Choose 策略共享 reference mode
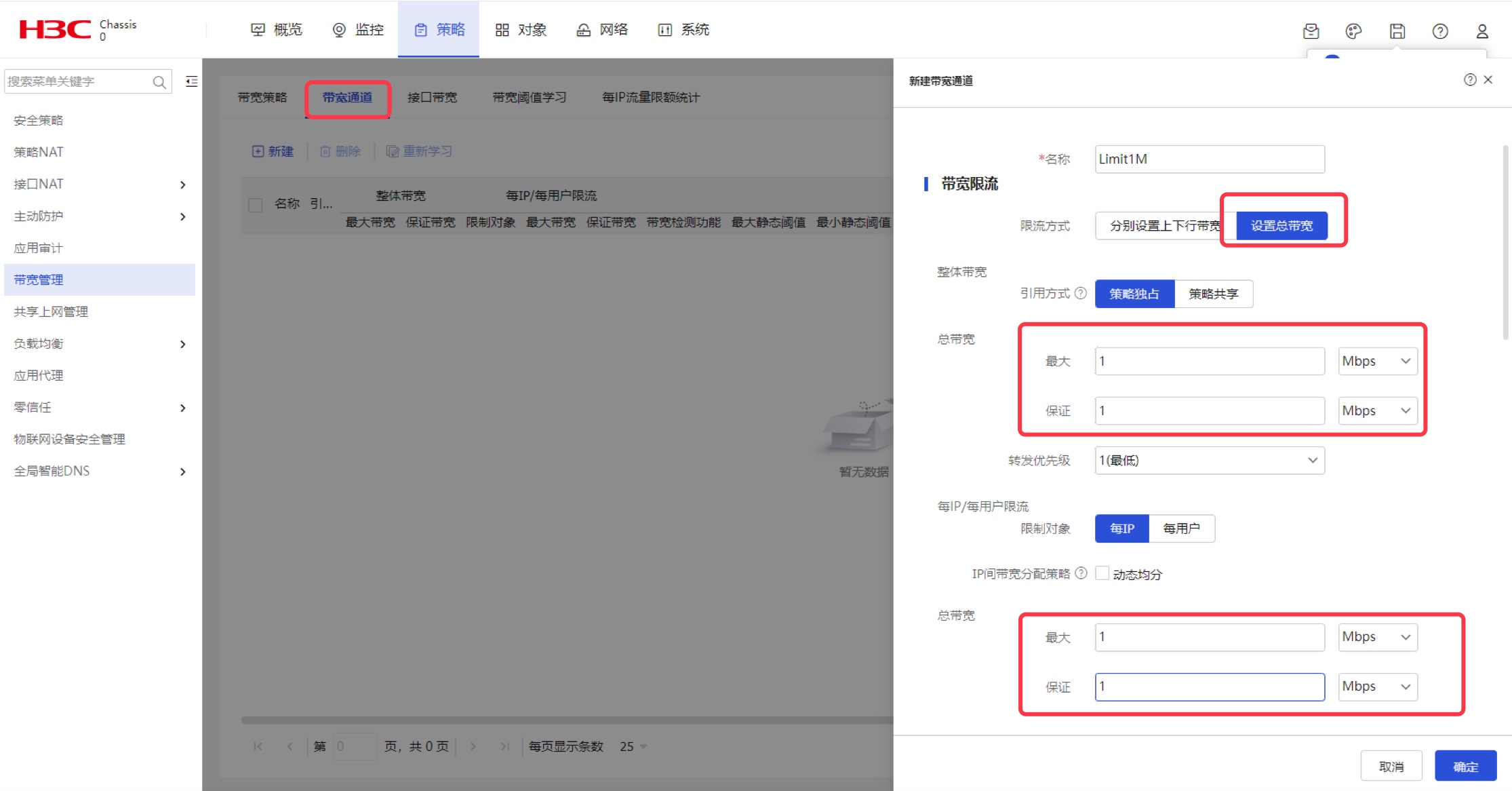This screenshot has width=1512, height=791. tap(1214, 294)
